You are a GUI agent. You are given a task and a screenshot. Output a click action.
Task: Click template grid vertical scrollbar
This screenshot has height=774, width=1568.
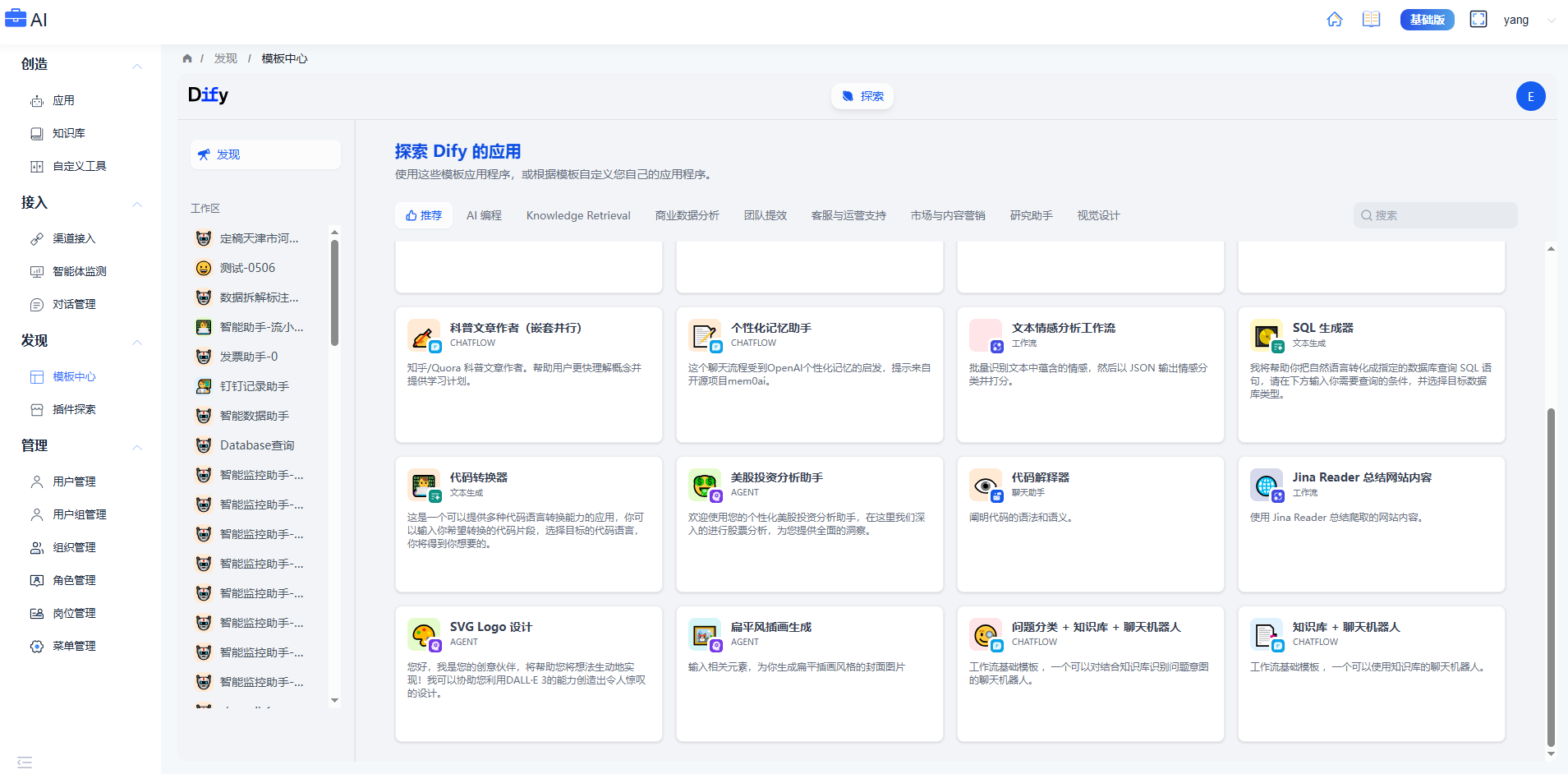(x=1551, y=577)
